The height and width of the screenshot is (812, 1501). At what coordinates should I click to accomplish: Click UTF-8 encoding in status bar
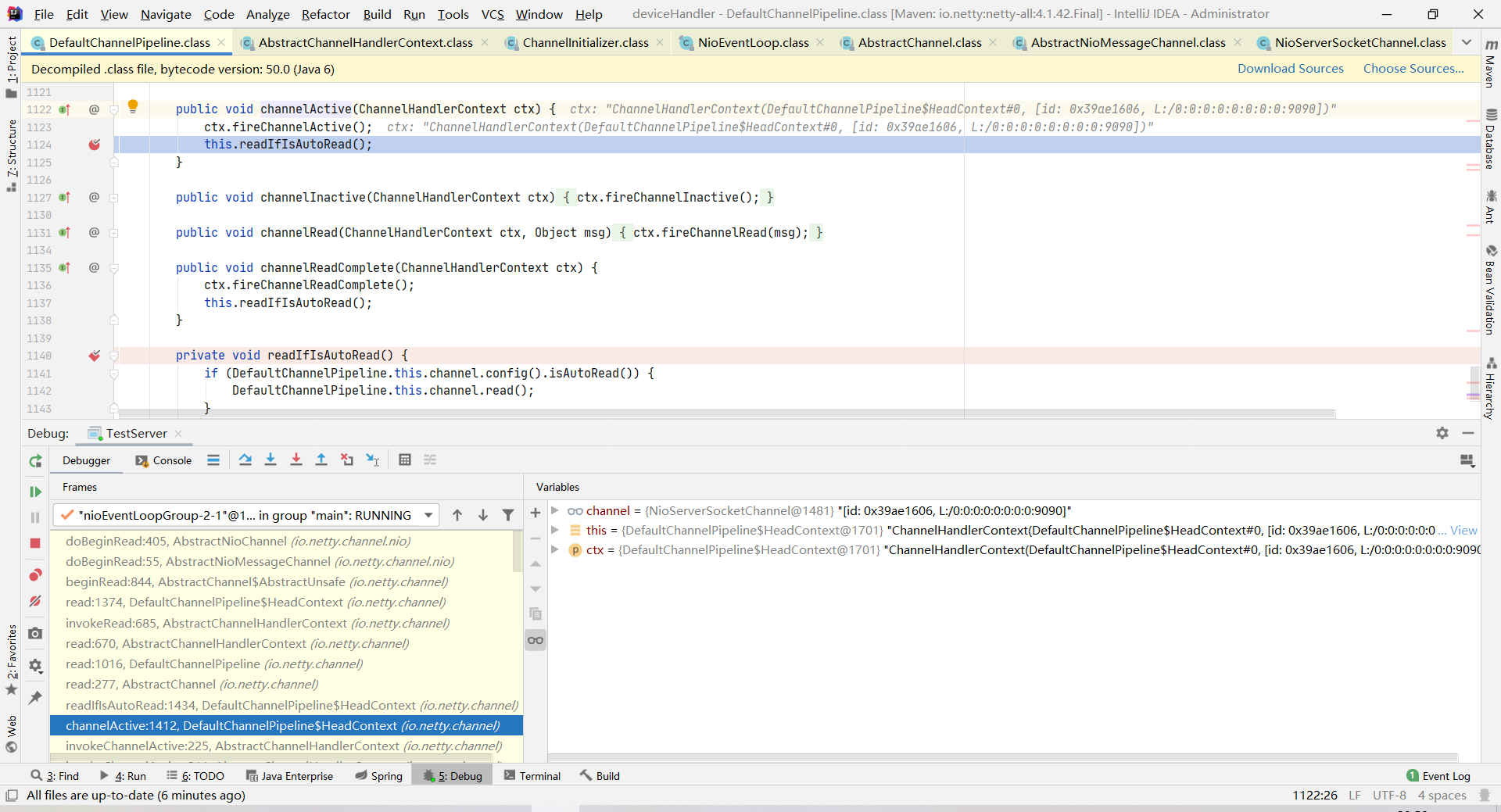point(1389,796)
